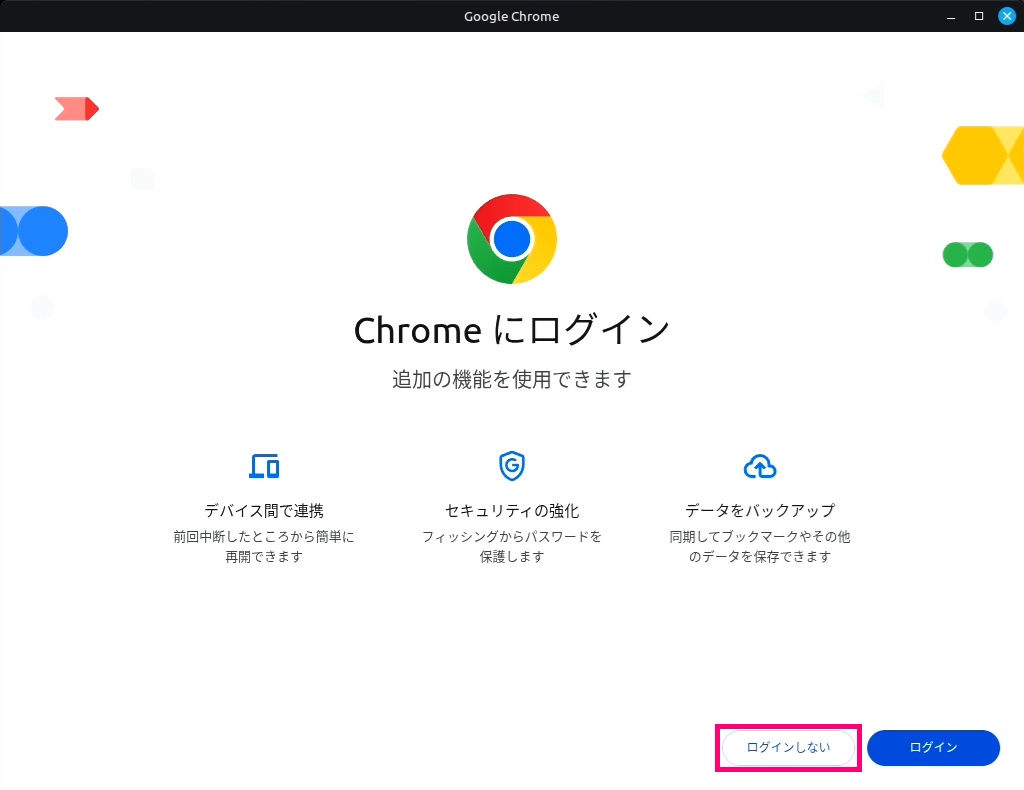
Task: Click the 追加の機能を使用できます subtitle
Action: tap(512, 380)
